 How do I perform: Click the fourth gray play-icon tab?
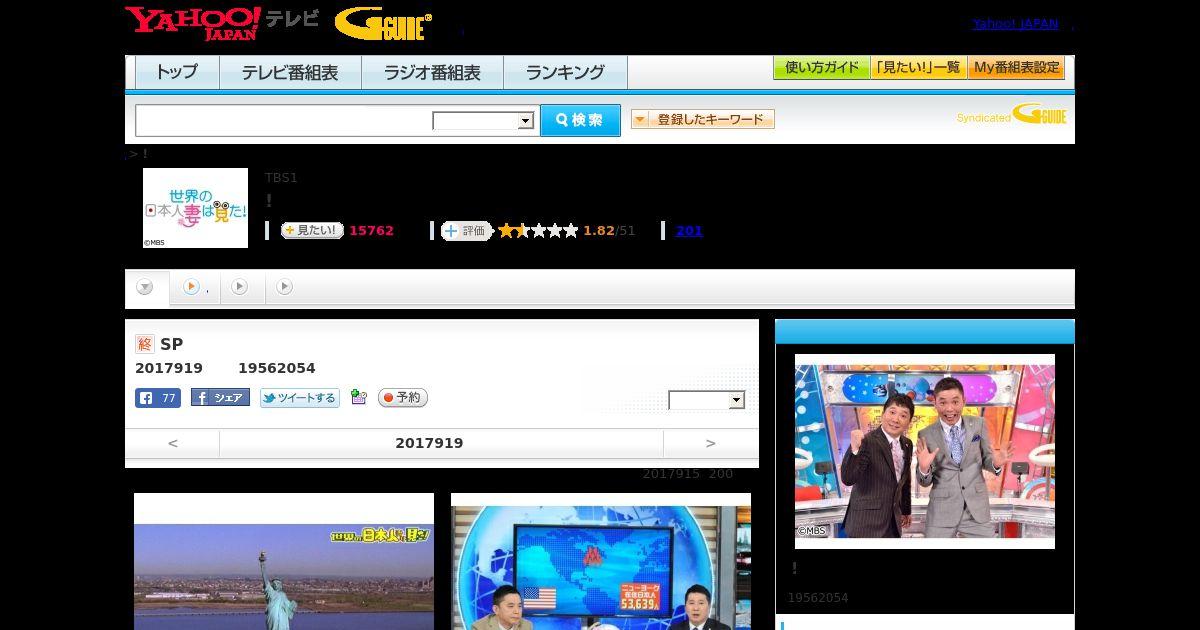pos(284,287)
